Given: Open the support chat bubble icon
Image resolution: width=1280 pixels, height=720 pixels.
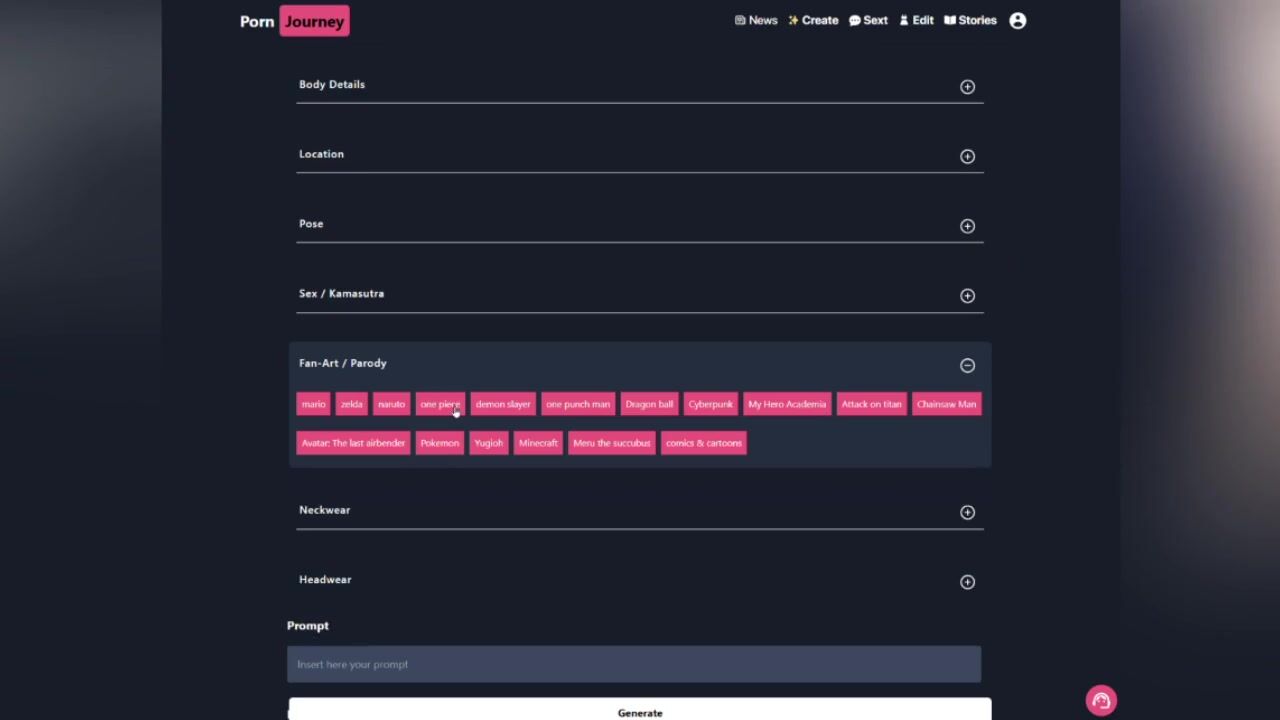Looking at the screenshot, I should [x=1101, y=700].
